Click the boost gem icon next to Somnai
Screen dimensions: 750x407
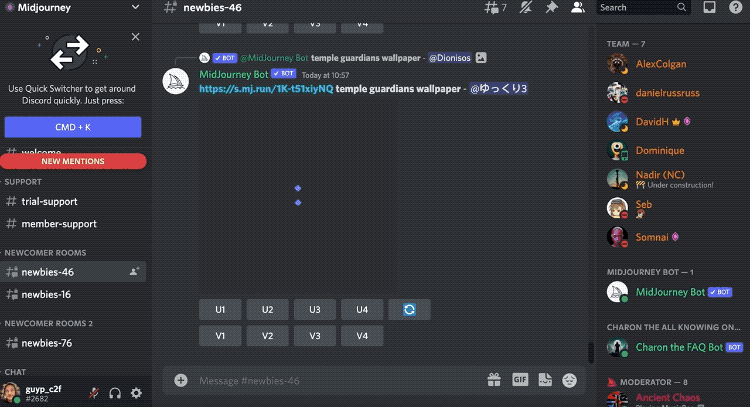(675, 237)
